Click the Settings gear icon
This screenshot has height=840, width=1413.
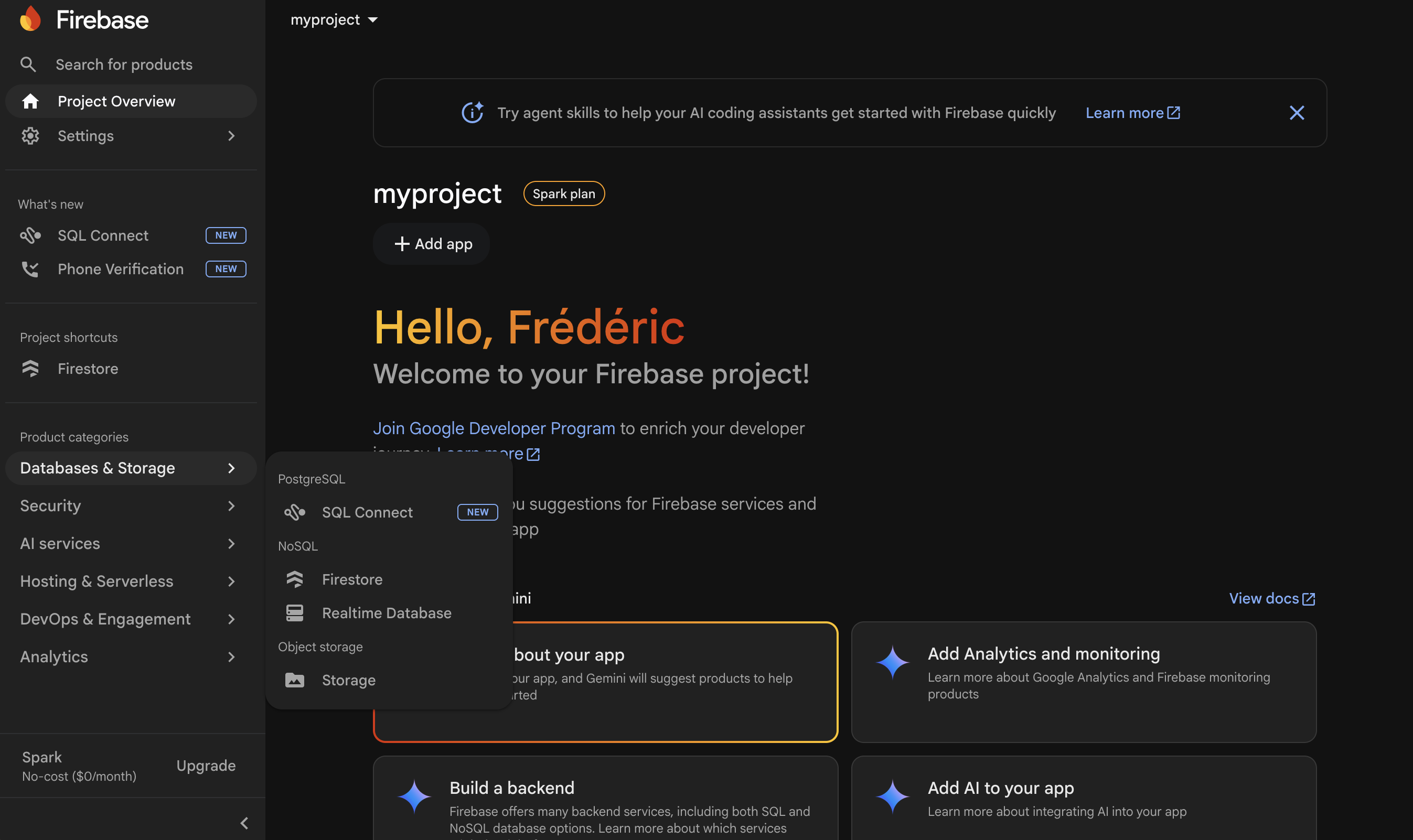pos(30,136)
